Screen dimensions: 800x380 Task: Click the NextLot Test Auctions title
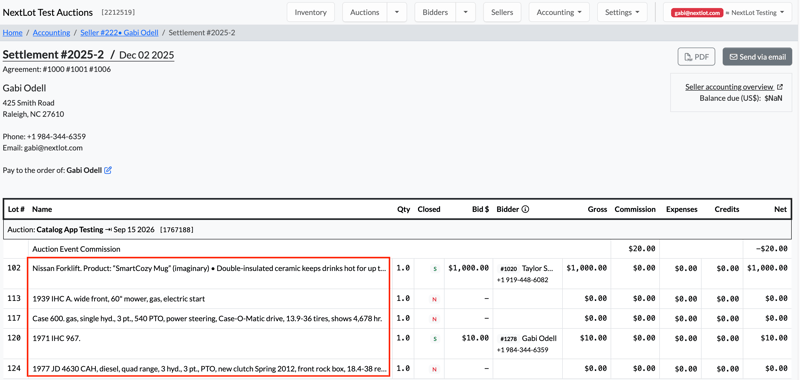[x=48, y=12]
